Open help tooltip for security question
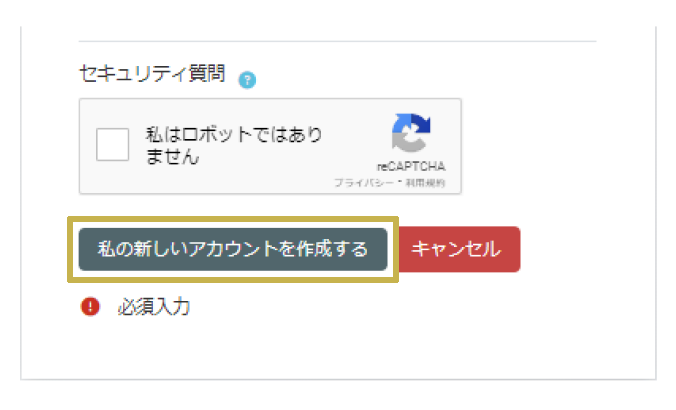Viewport: 676px width, 410px height. 247,80
